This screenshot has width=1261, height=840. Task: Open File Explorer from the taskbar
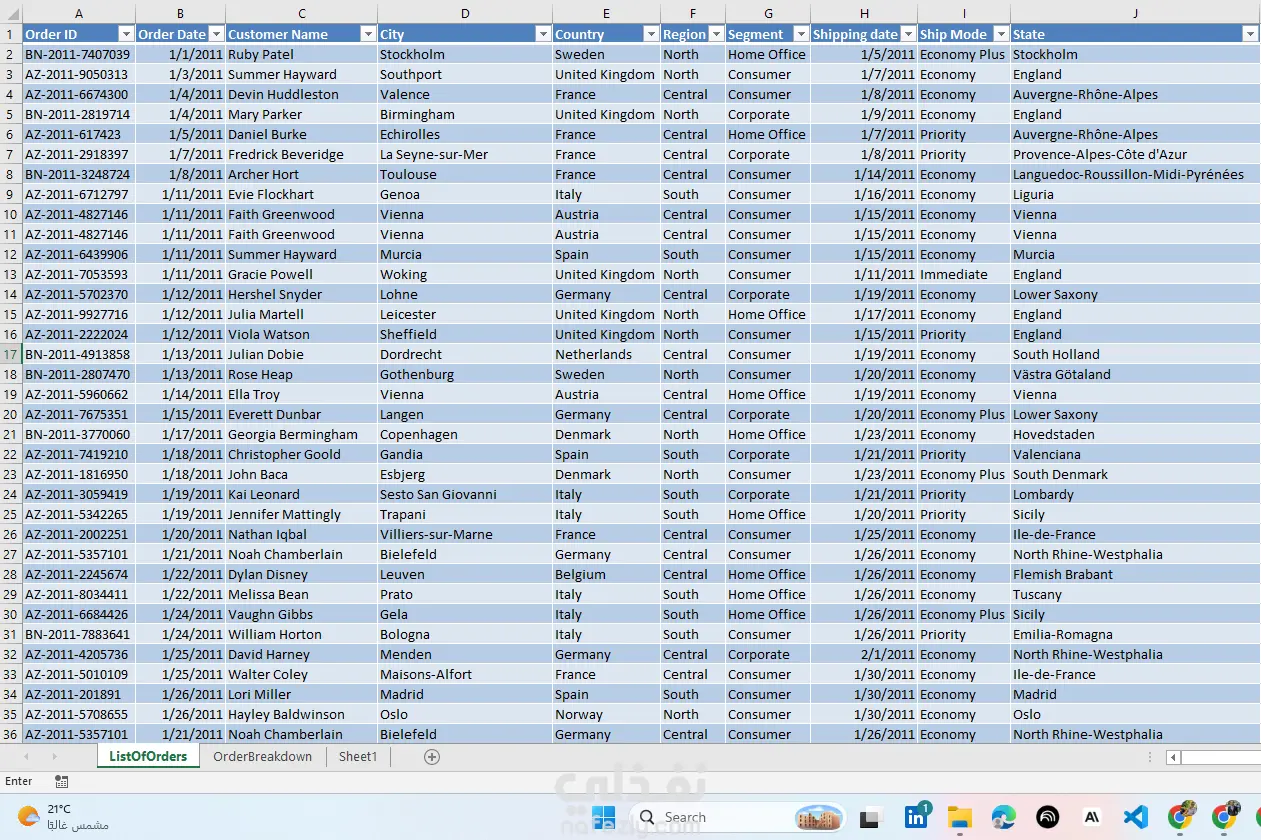tap(959, 817)
